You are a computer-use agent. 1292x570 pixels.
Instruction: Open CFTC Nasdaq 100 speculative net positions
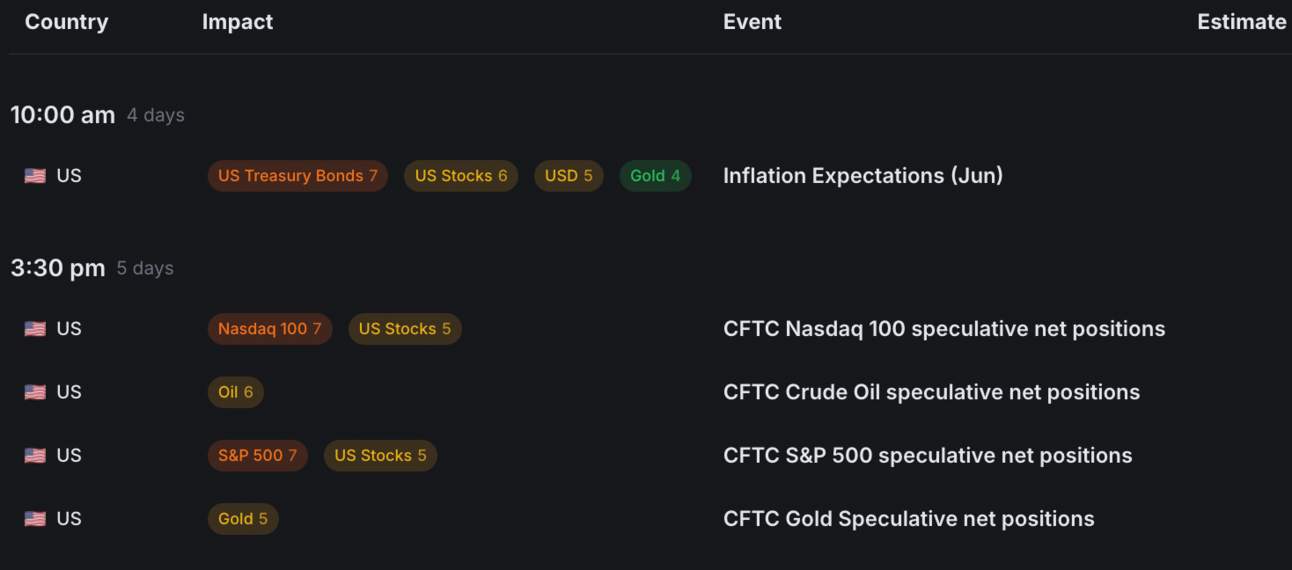(x=943, y=329)
